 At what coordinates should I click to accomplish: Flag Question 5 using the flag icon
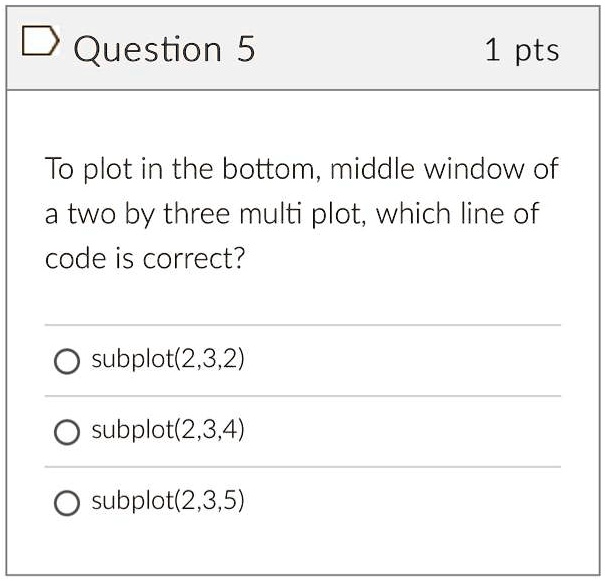[x=40, y=41]
